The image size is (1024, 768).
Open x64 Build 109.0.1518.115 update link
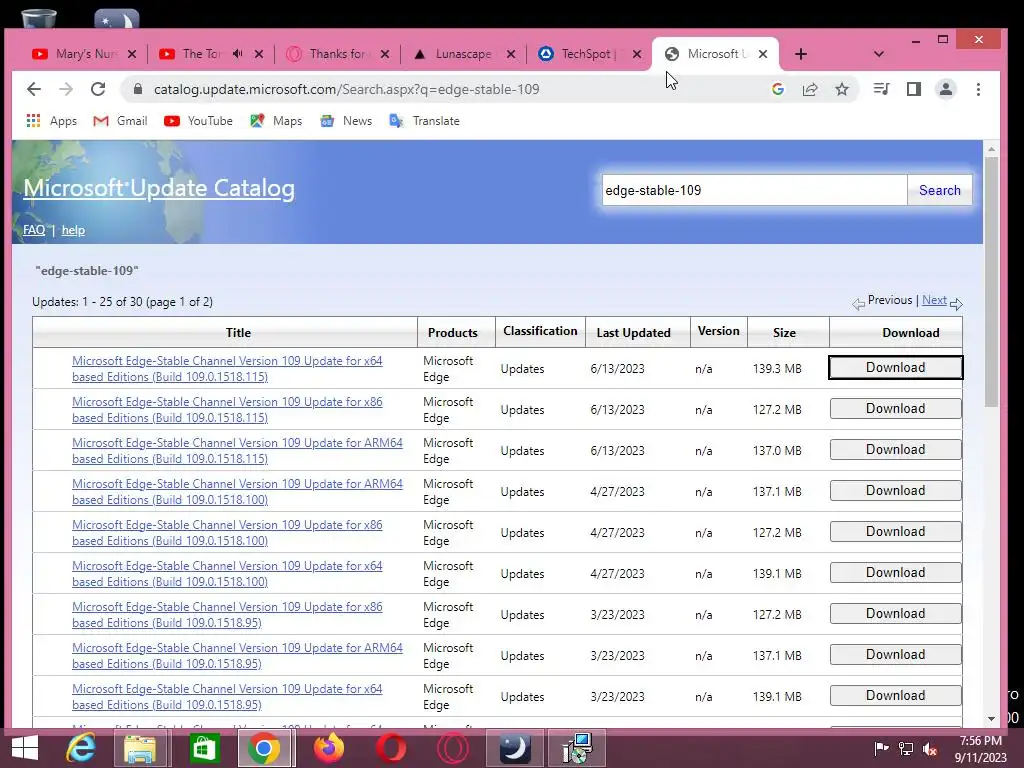[x=227, y=368]
